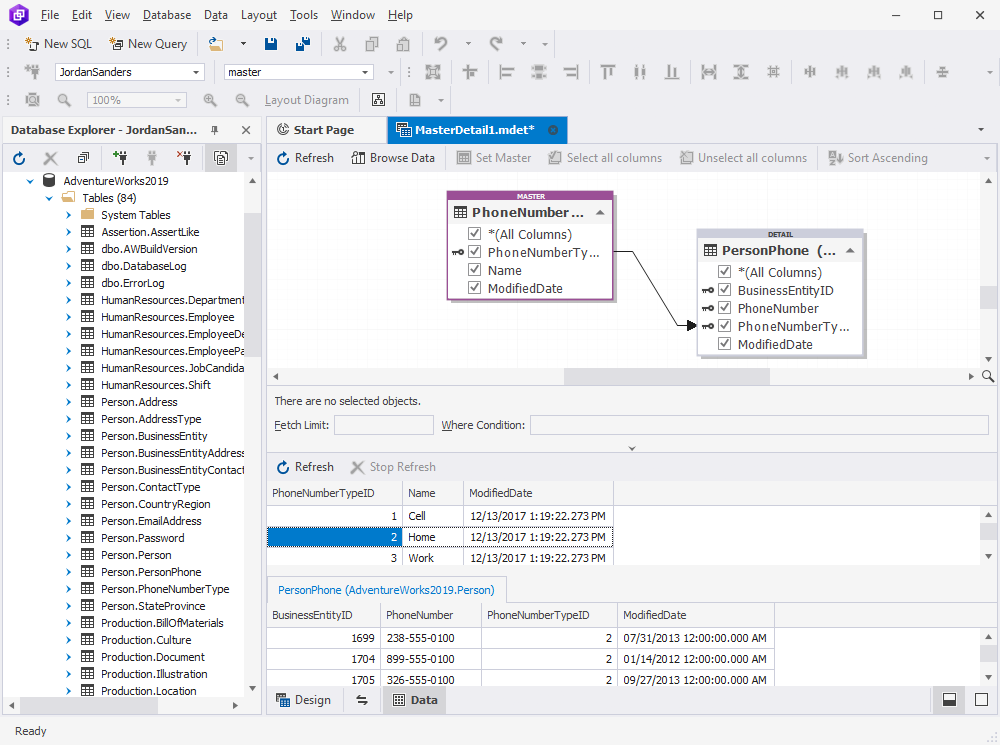The width and height of the screenshot is (1000, 745).
Task: Open the Layout menu
Action: click(x=259, y=15)
